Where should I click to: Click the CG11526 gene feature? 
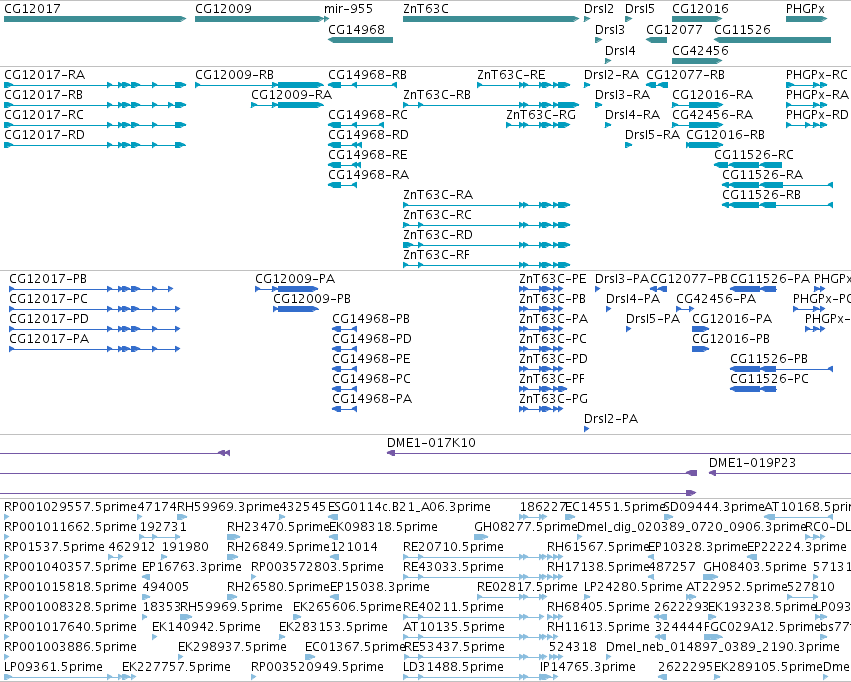772,40
